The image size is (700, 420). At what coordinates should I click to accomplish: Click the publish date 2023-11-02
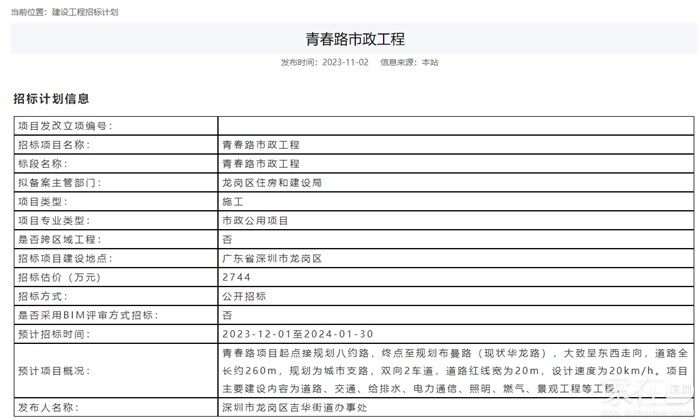click(x=345, y=62)
